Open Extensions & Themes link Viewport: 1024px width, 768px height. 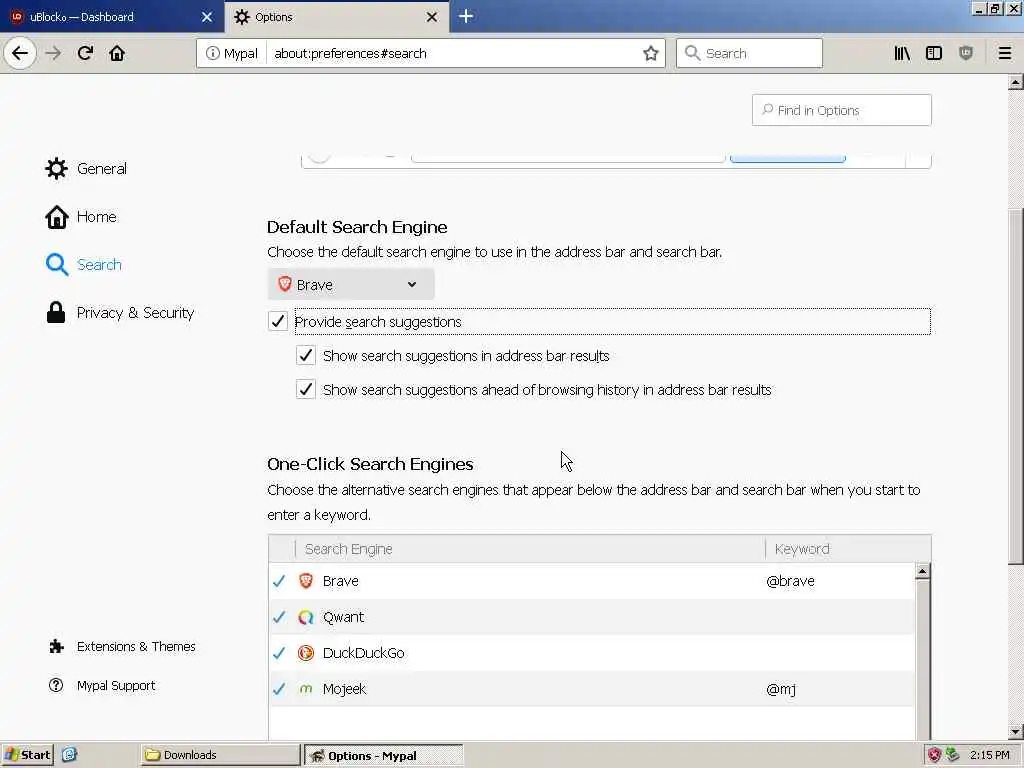pyautogui.click(x=122, y=647)
